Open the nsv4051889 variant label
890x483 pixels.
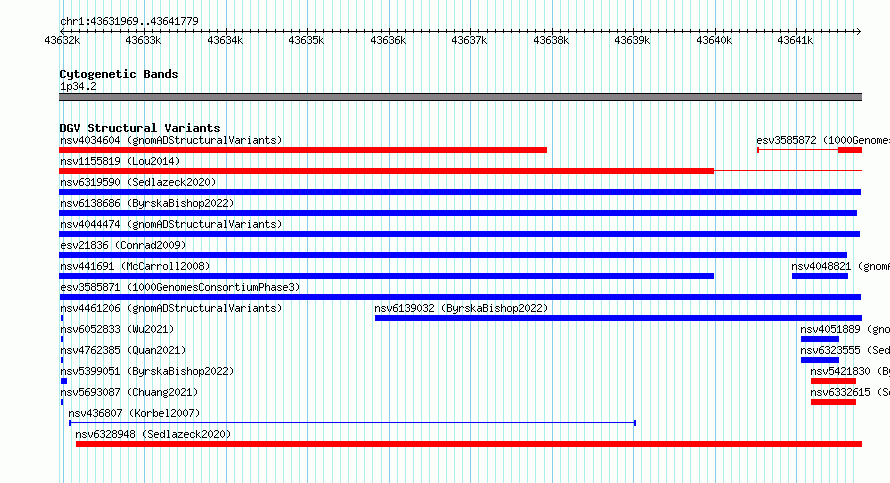(845, 329)
